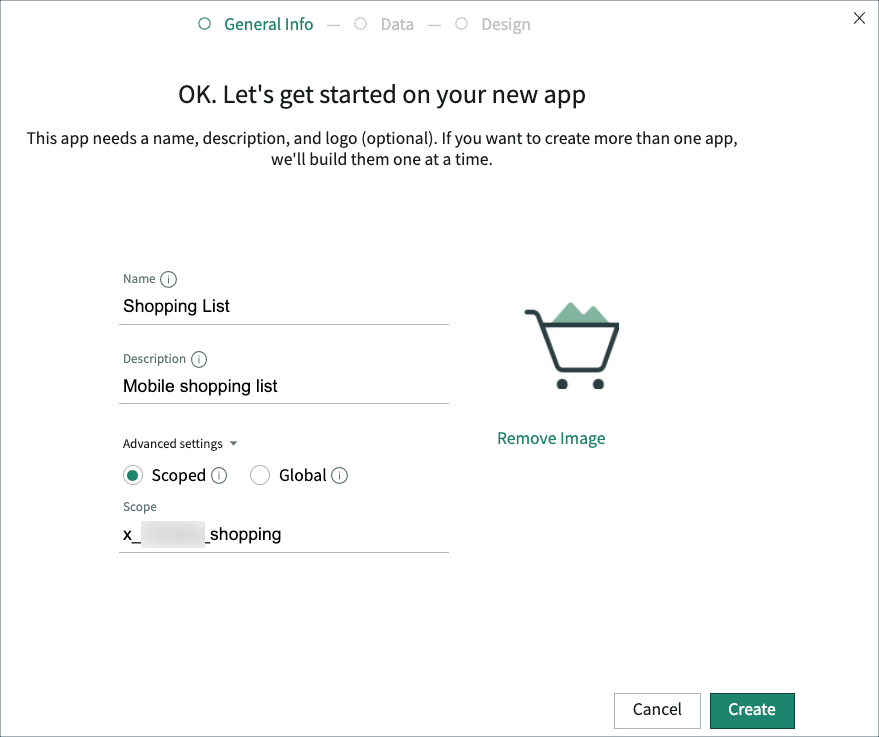
Task: Click the Data step circle
Action: point(359,23)
